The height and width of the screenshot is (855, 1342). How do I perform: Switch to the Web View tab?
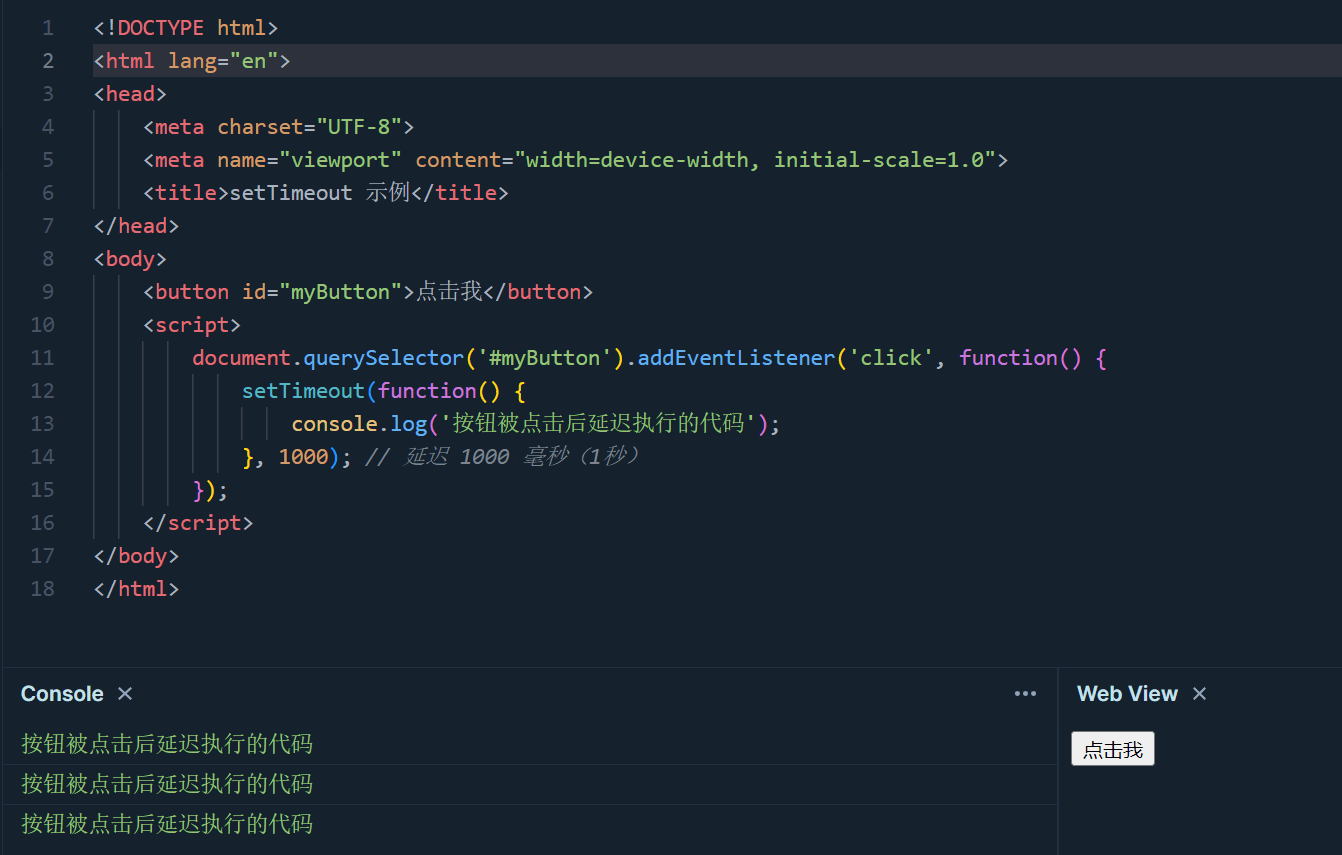1127,693
